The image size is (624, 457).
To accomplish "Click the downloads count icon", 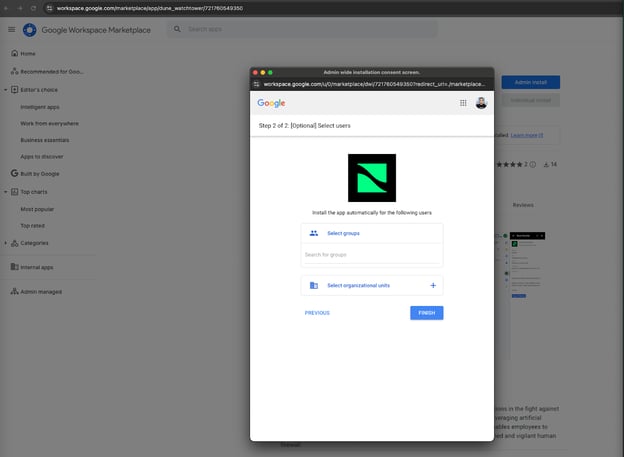I will (546, 164).
